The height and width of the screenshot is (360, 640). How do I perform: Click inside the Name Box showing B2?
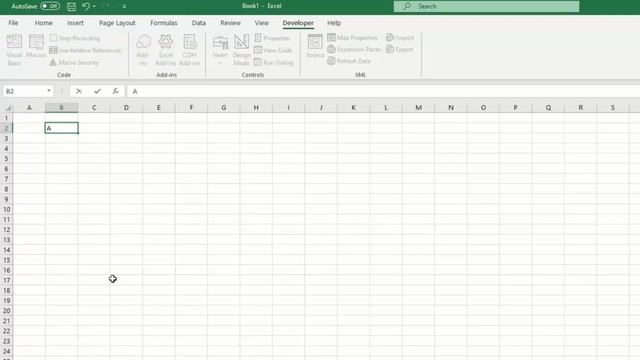click(x=24, y=91)
